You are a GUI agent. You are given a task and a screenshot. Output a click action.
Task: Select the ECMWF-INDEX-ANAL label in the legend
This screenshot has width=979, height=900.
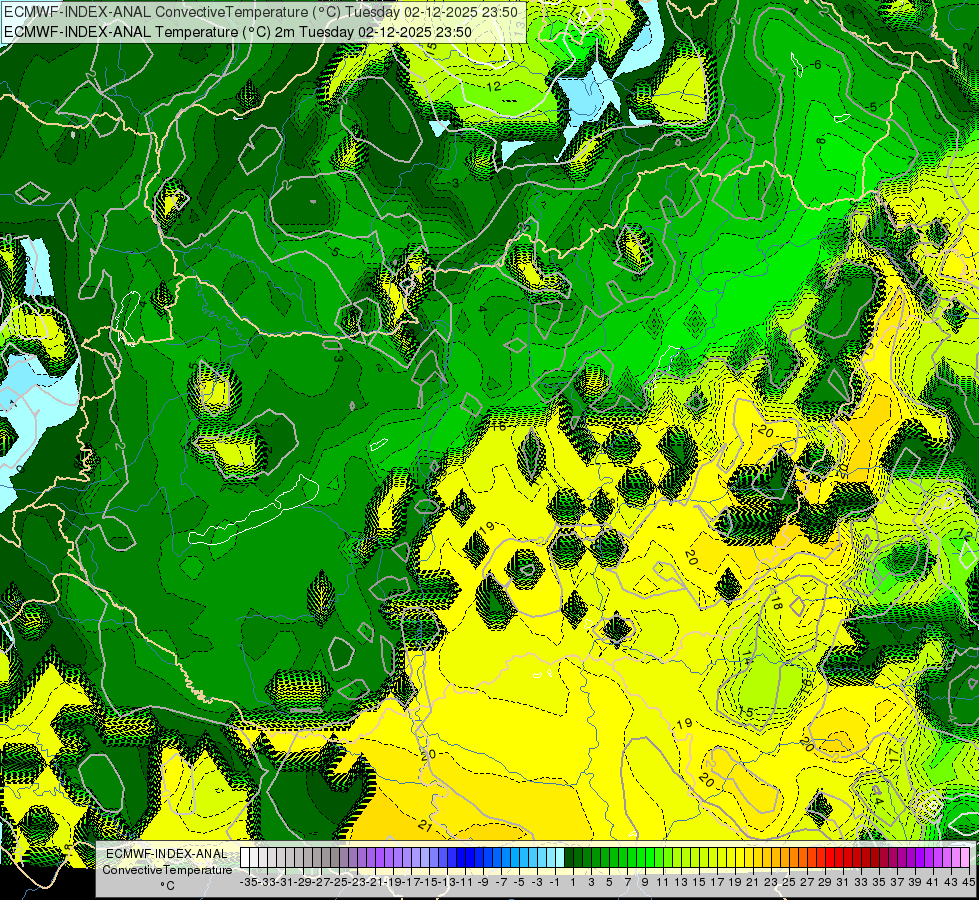point(167,854)
